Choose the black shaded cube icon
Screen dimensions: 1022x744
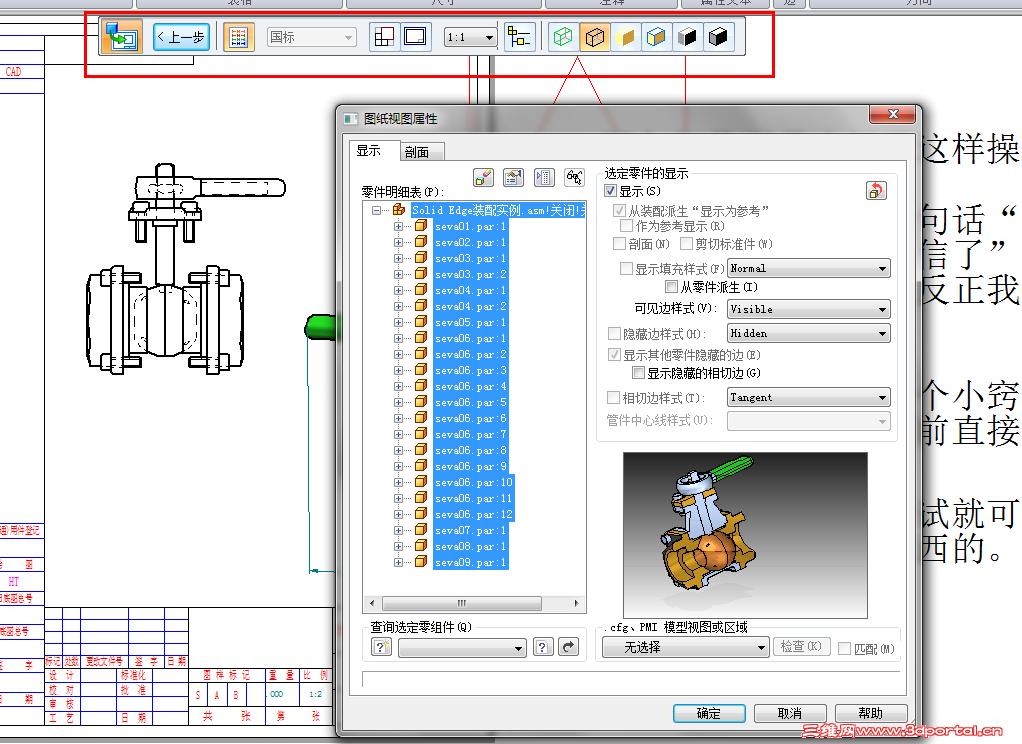point(718,37)
